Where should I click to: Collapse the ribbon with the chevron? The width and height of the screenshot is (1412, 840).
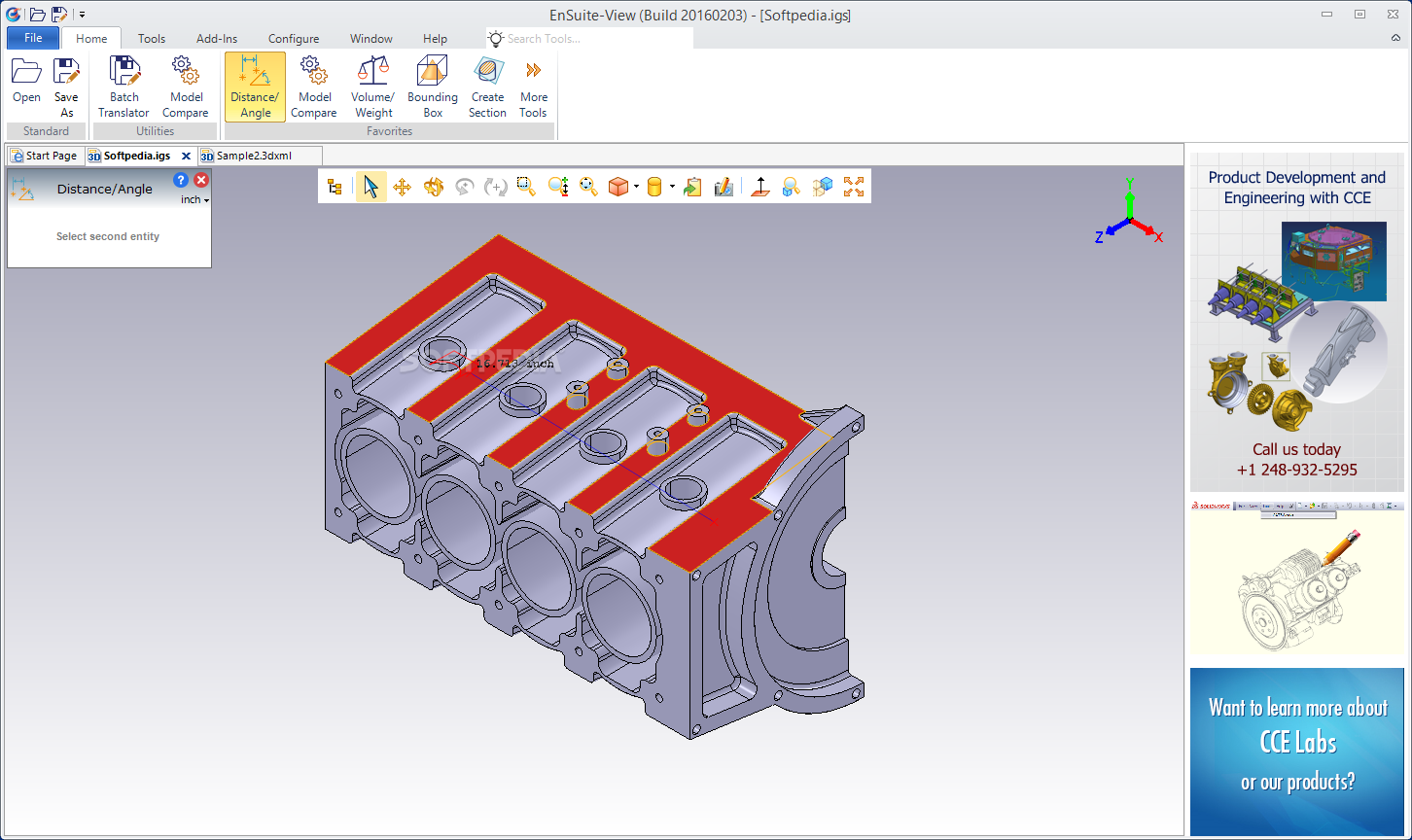(1395, 38)
